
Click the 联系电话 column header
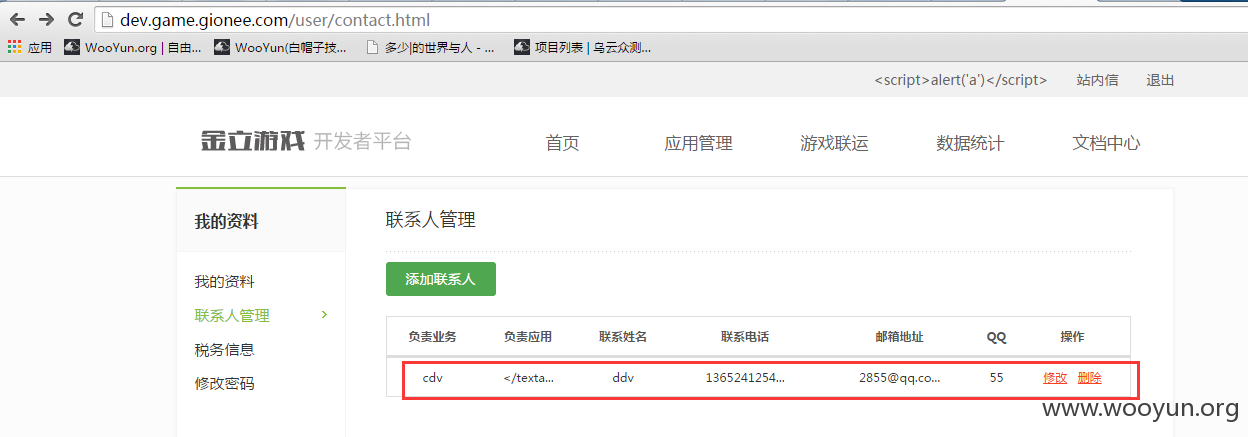coord(745,337)
